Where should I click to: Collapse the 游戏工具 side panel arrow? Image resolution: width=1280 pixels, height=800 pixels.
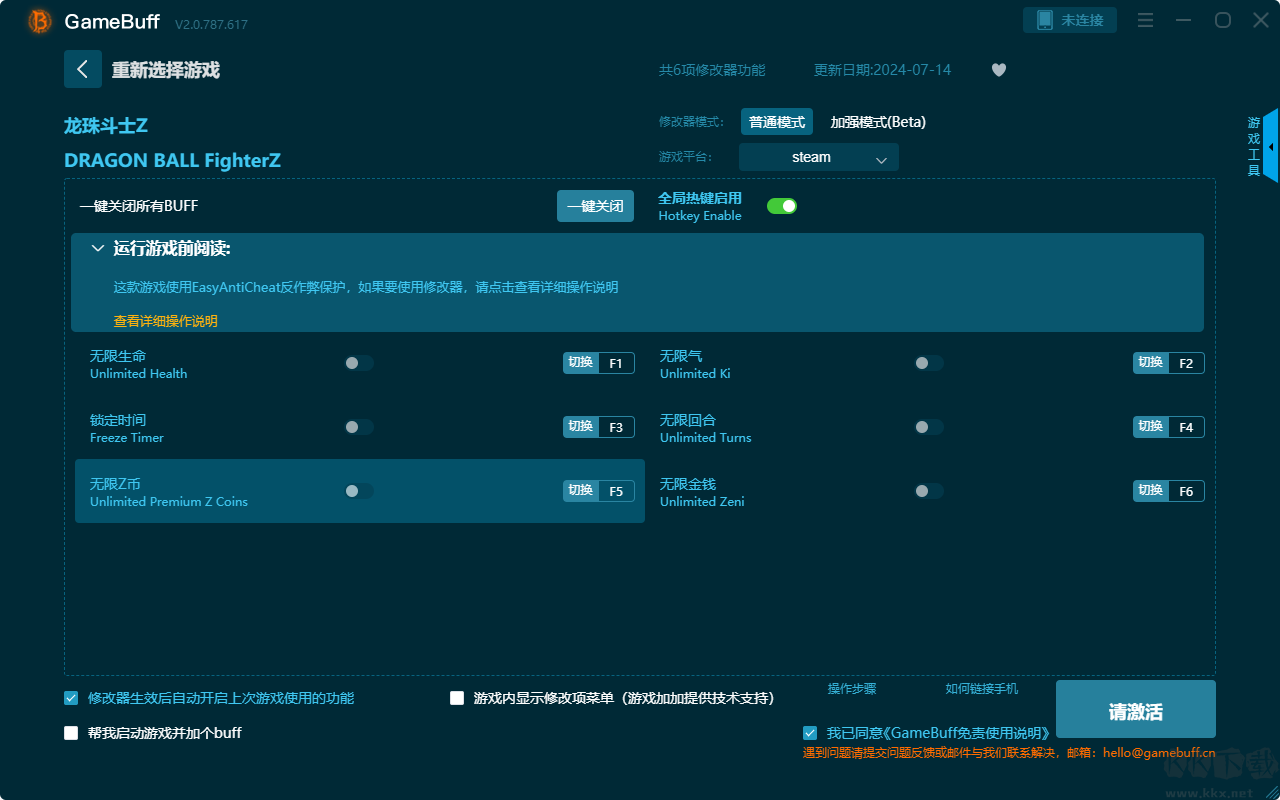tap(1271, 146)
